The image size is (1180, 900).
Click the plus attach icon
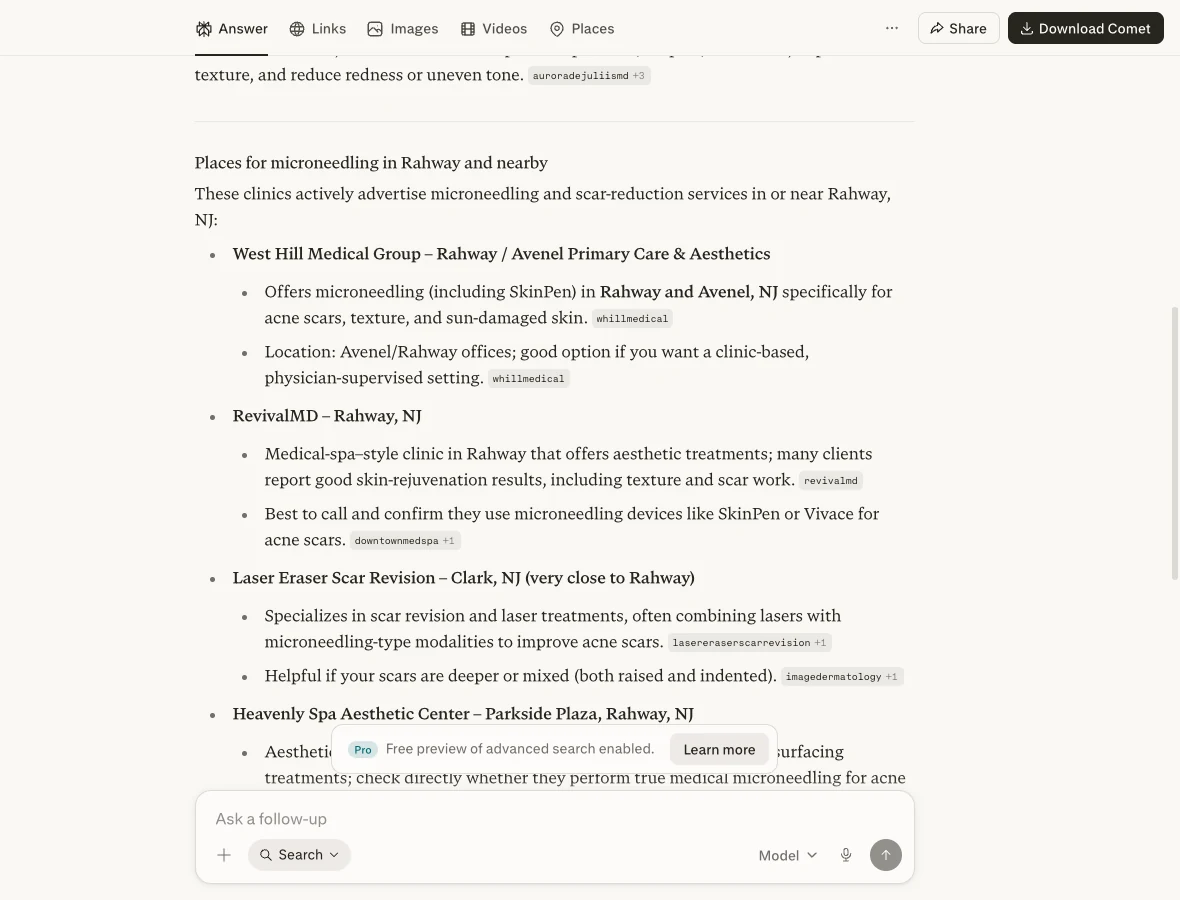pyautogui.click(x=224, y=855)
